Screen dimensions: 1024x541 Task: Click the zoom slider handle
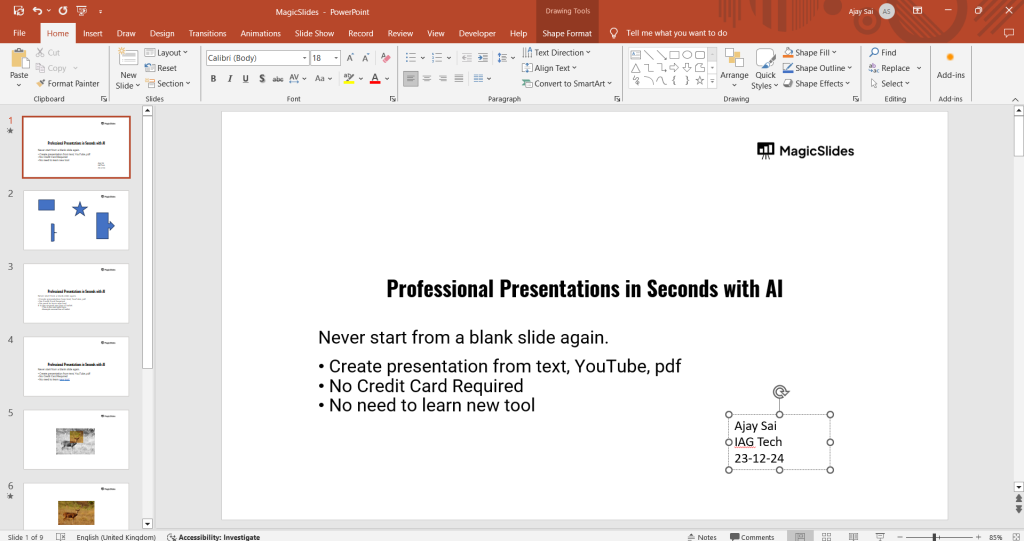[x=935, y=536]
